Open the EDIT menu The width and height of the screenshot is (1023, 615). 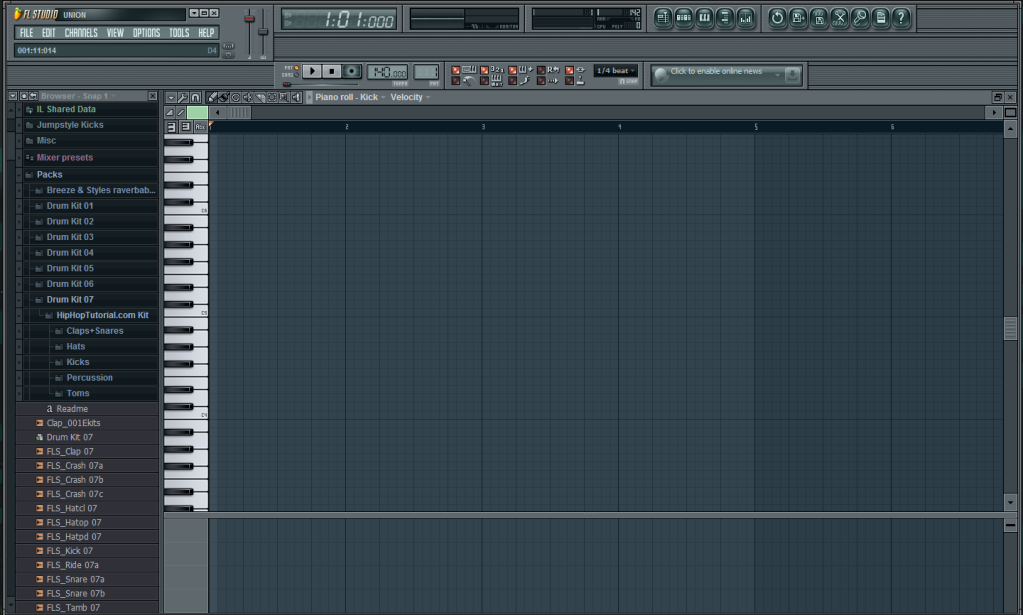pyautogui.click(x=48, y=33)
